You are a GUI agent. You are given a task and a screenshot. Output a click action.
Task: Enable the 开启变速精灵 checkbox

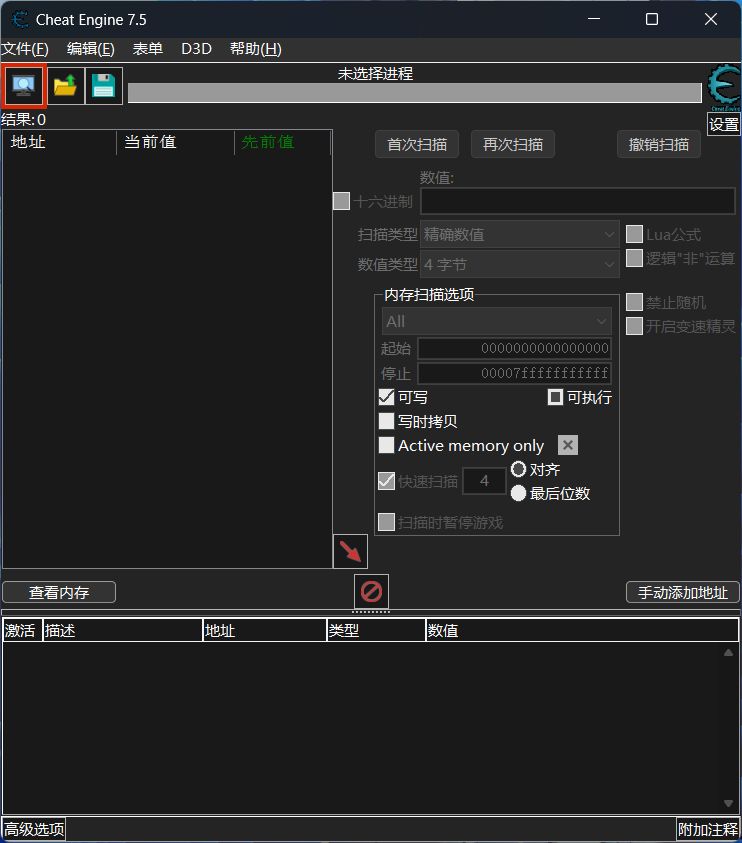[x=634, y=326]
